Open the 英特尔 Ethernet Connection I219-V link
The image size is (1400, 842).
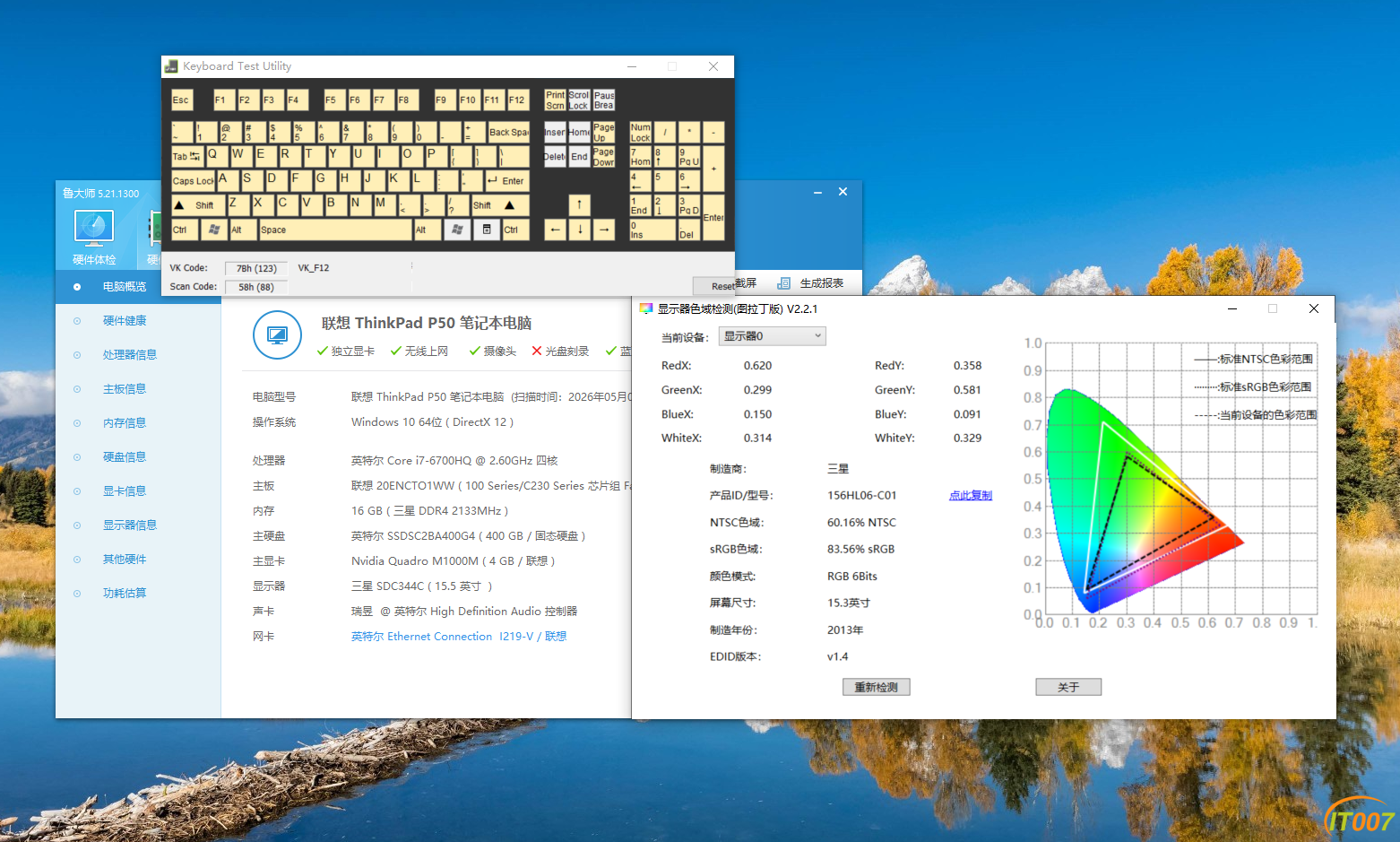[459, 637]
